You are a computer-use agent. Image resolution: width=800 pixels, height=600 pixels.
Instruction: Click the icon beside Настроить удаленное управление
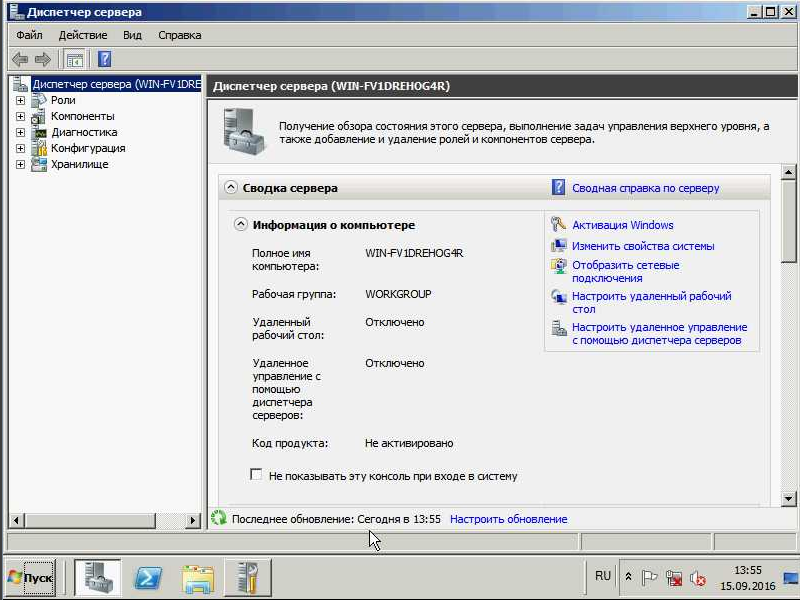(558, 328)
